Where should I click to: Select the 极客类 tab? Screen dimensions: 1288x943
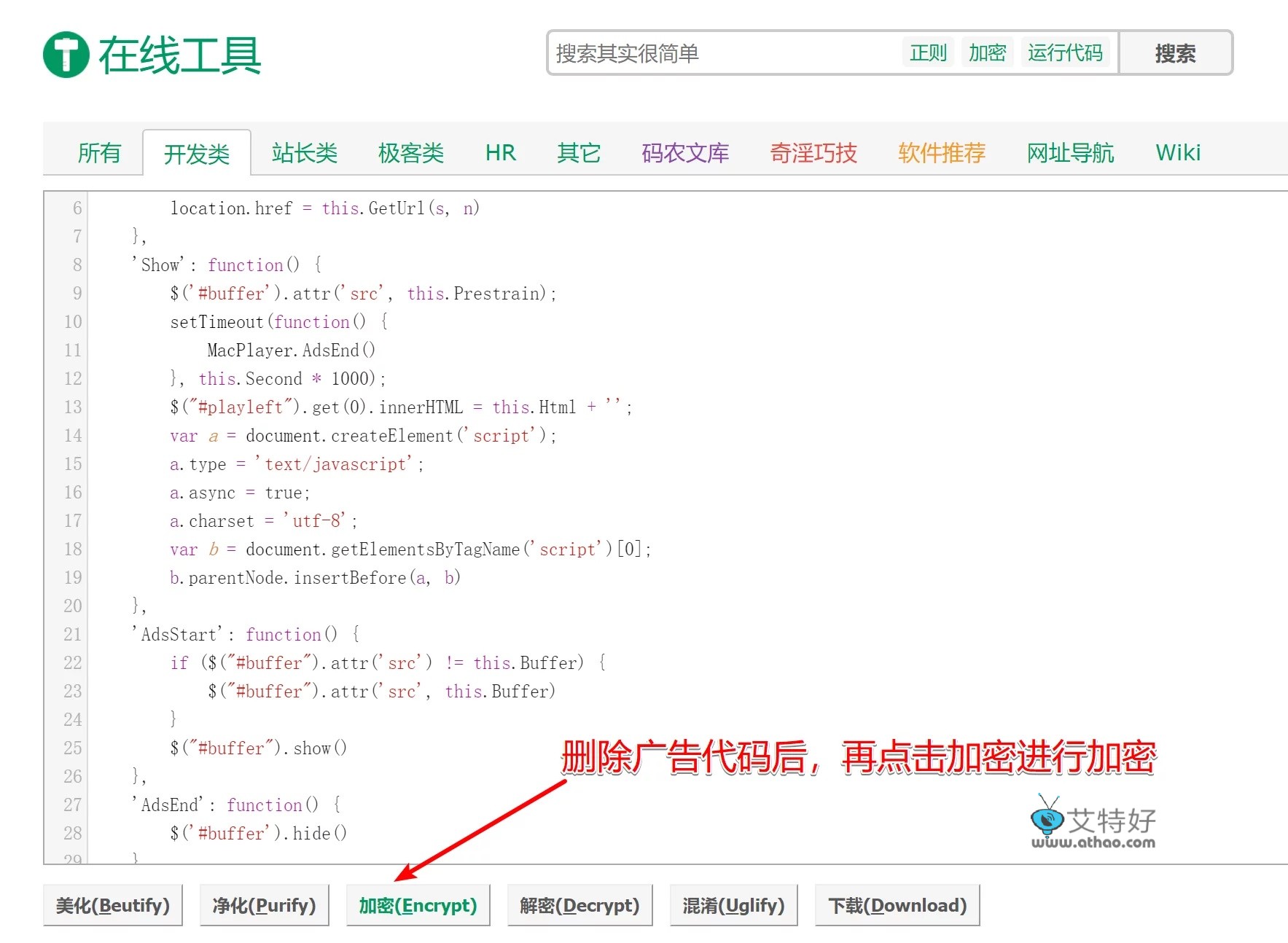[x=410, y=153]
